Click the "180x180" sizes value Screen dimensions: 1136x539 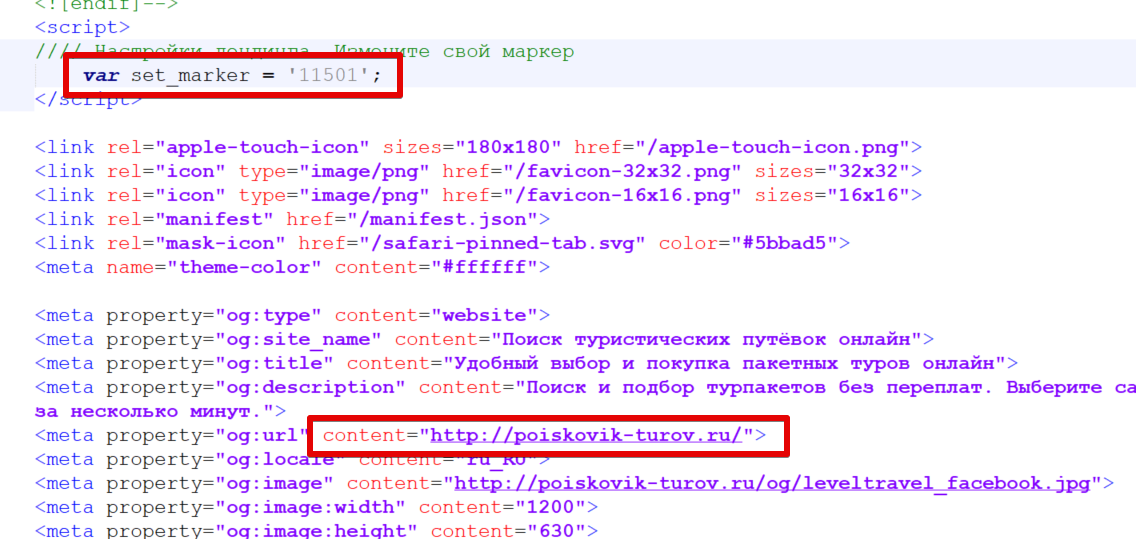click(x=508, y=148)
